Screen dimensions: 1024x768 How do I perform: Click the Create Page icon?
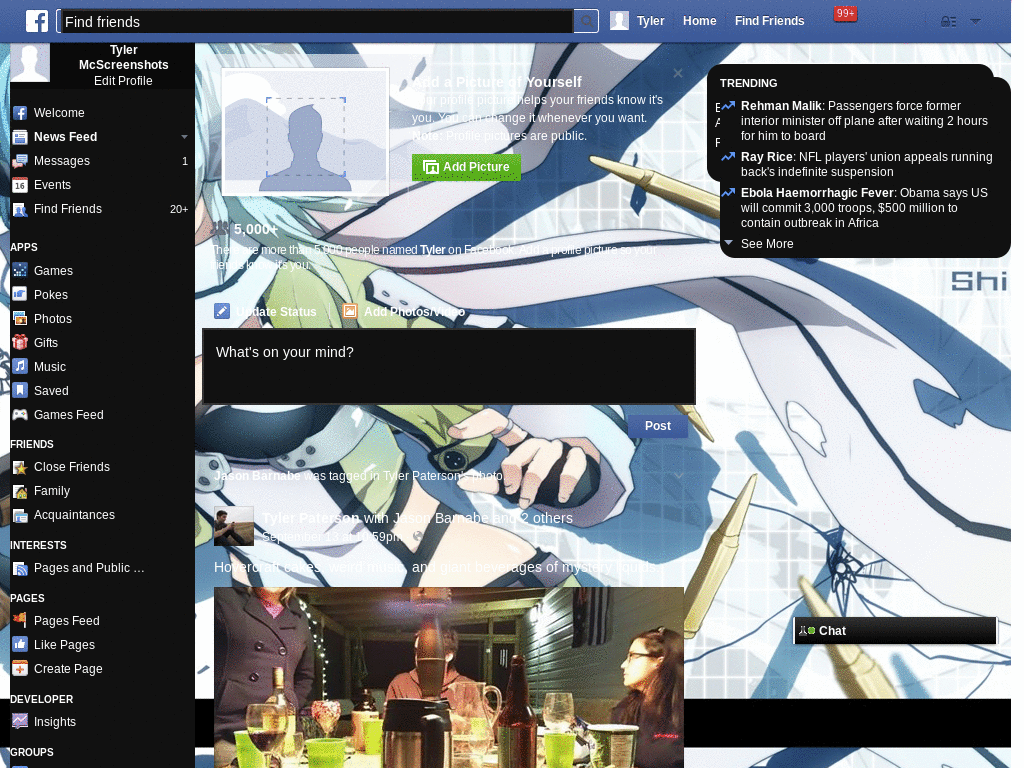[20, 669]
